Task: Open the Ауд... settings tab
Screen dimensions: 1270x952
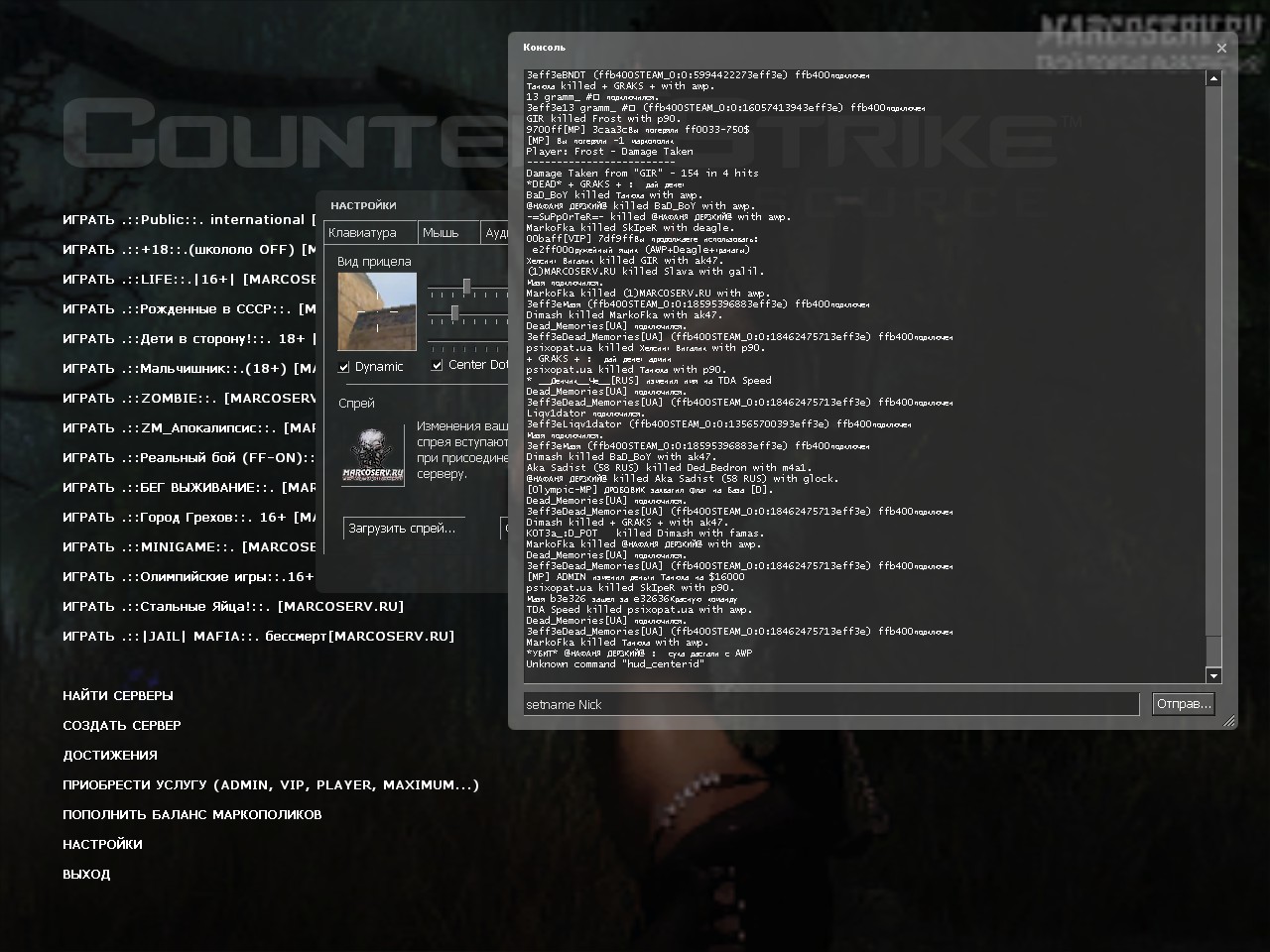Action: (495, 233)
